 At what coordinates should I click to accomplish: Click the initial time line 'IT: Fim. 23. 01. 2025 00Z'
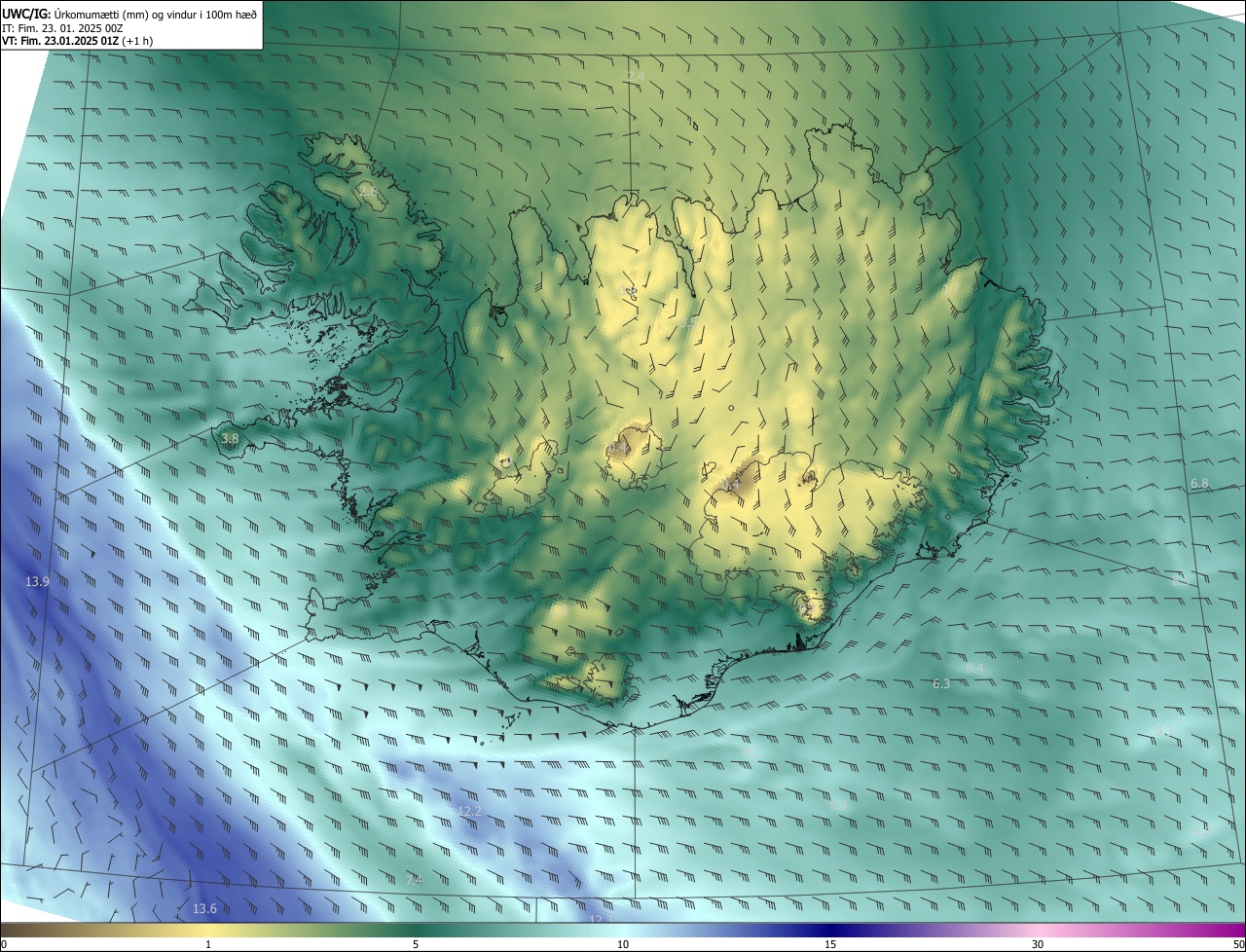[x=62, y=28]
